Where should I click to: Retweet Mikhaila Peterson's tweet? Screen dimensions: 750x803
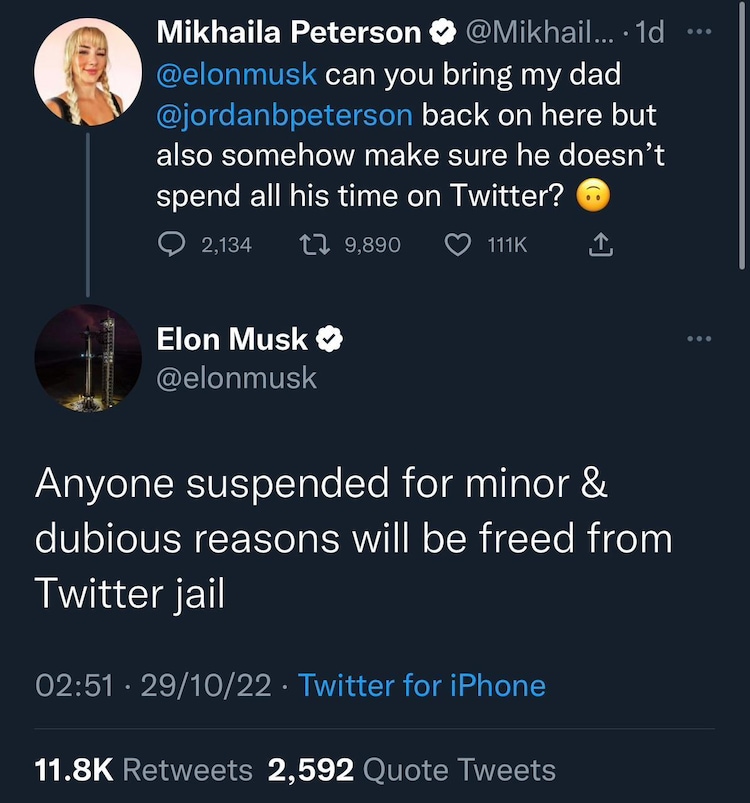[x=317, y=244]
